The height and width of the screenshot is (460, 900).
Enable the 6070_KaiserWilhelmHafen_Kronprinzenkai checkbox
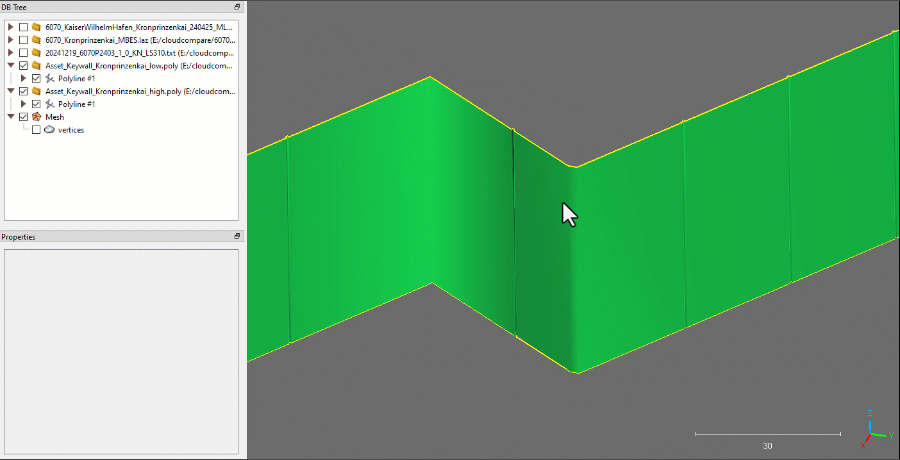point(24,27)
